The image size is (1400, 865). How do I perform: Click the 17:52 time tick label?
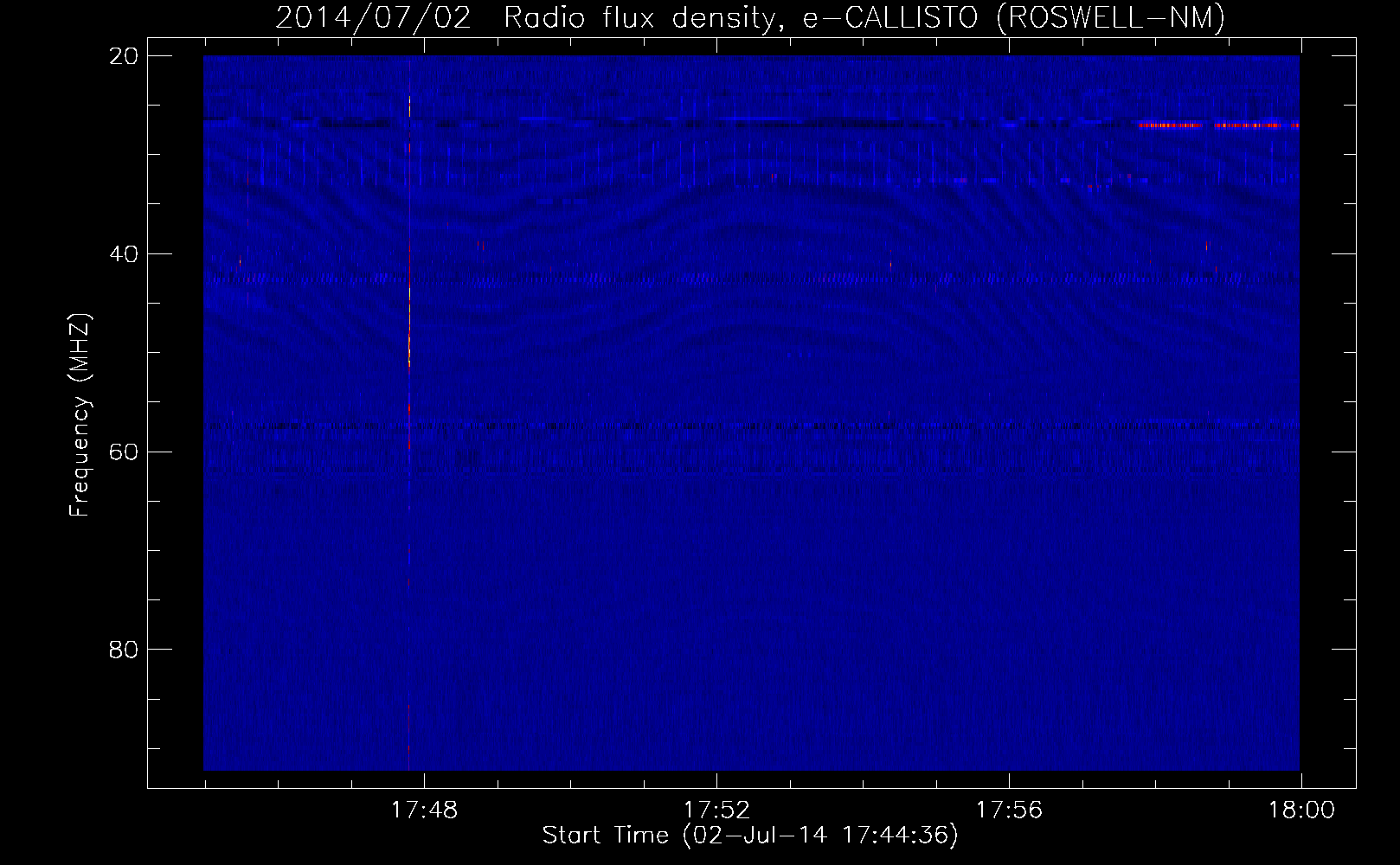[716, 811]
